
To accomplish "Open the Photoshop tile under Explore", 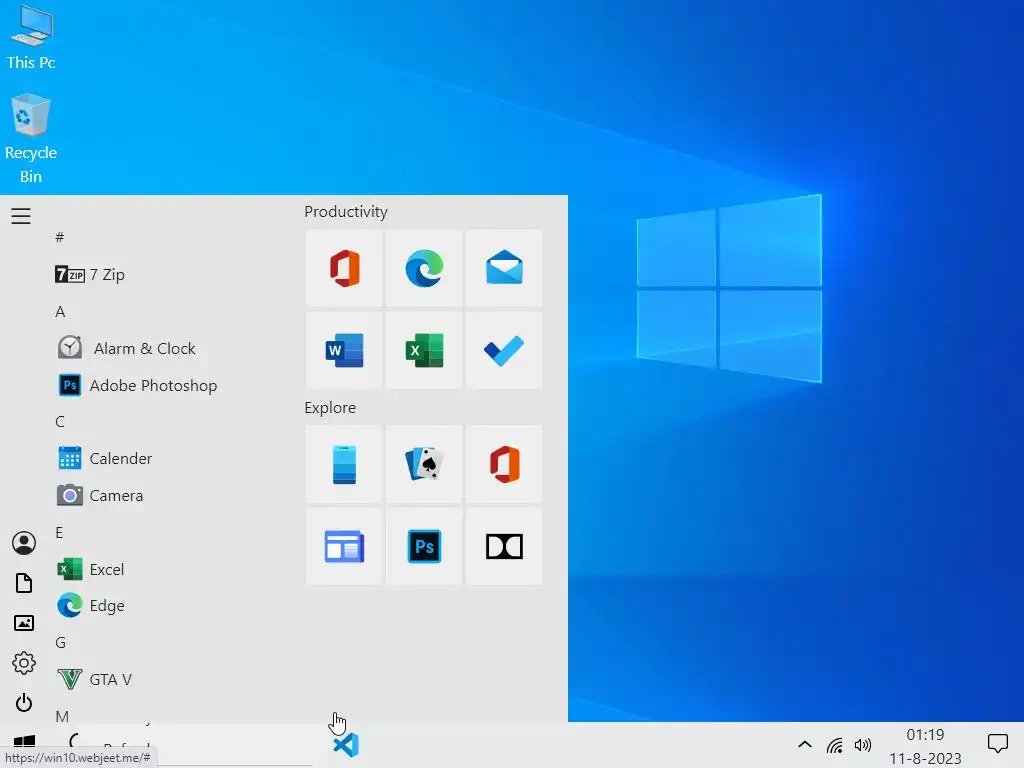I will click(x=424, y=547).
